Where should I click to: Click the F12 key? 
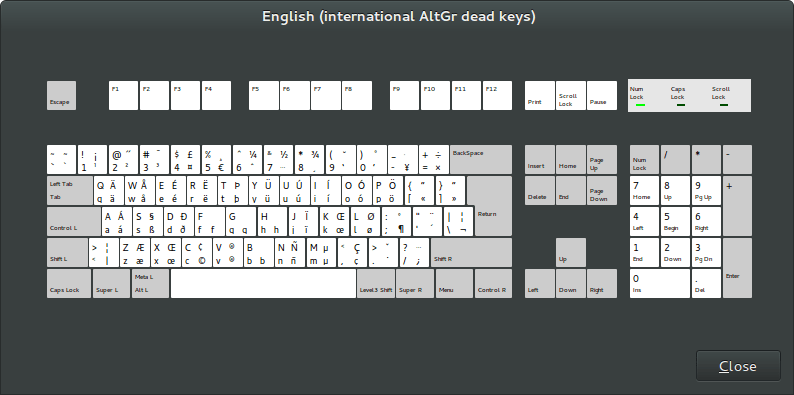pos(497,95)
